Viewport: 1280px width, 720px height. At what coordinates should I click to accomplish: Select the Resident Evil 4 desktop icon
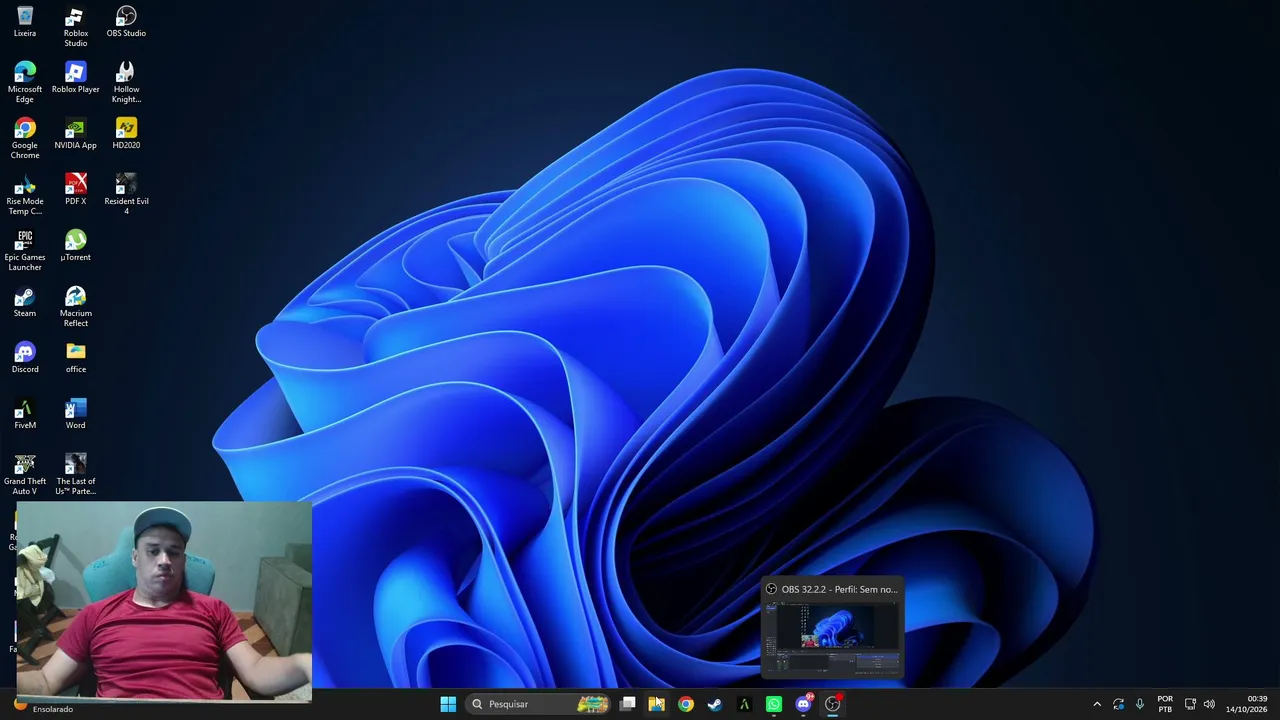pyautogui.click(x=126, y=195)
